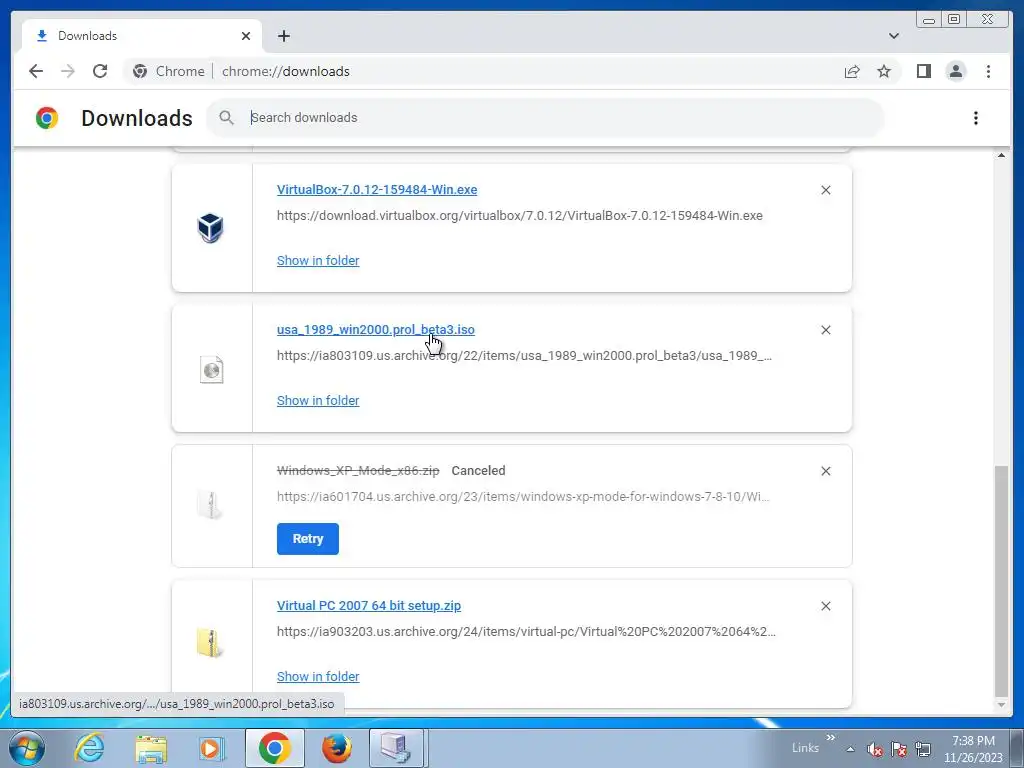Image resolution: width=1024 pixels, height=768 pixels.
Task: Launch Firefox from the taskbar
Action: click(337, 748)
